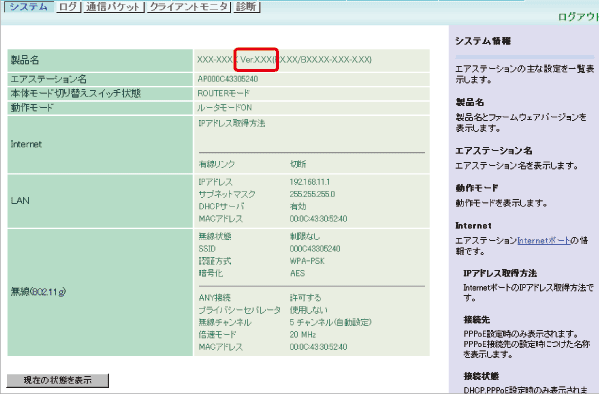
Task: Go to the 診断 tab
Action: [246, 6]
